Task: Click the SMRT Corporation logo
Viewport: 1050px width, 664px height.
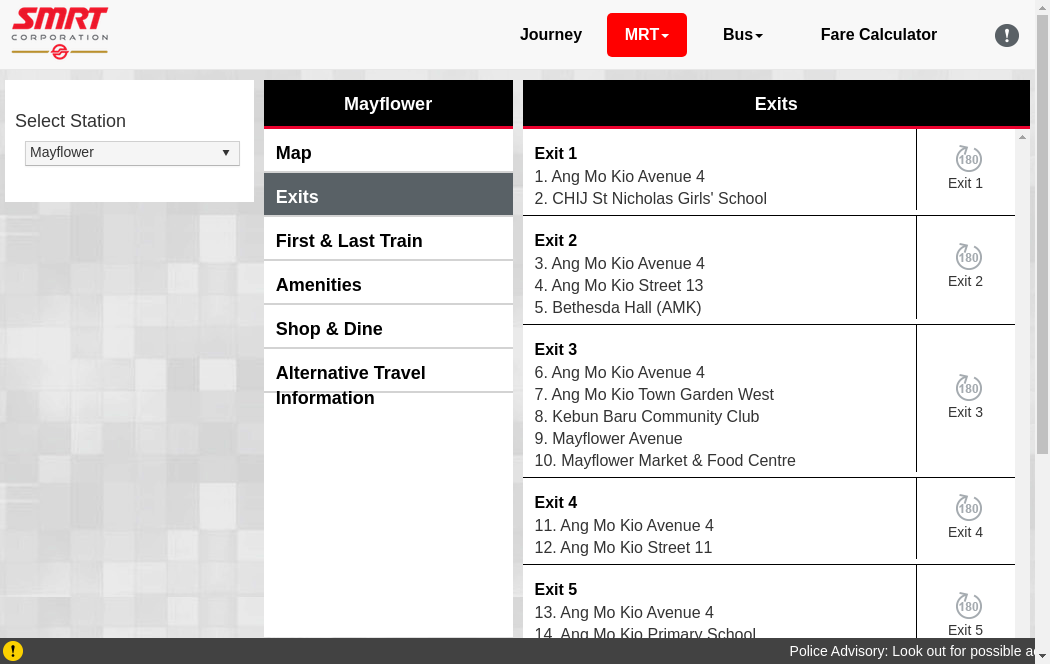Action: click(60, 33)
